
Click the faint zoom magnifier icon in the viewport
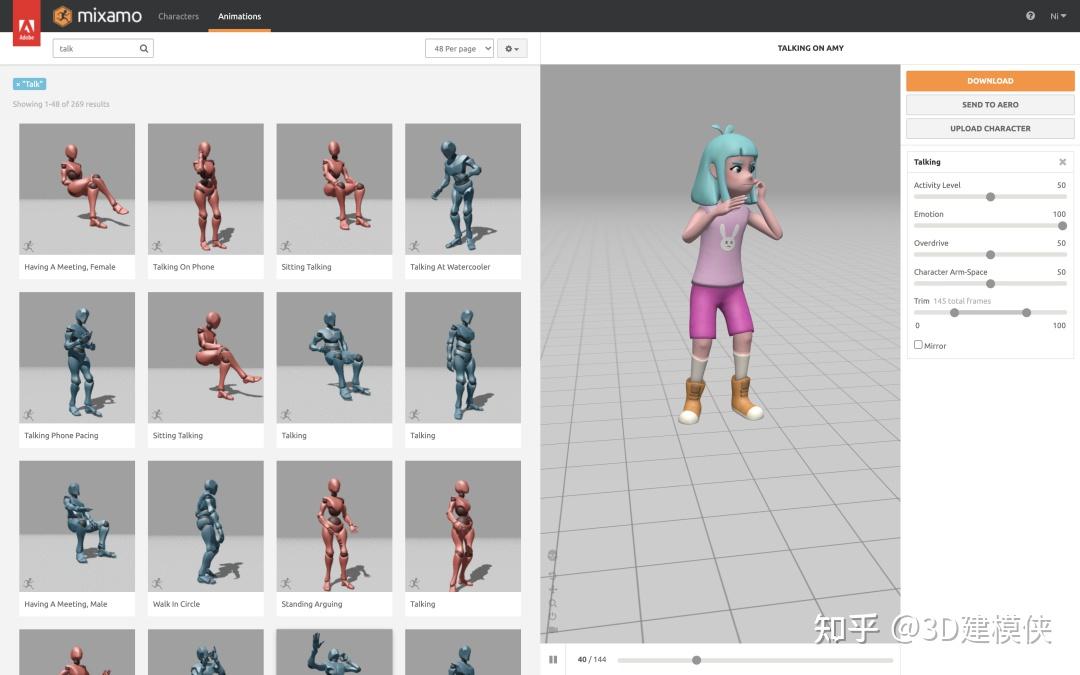(552, 603)
